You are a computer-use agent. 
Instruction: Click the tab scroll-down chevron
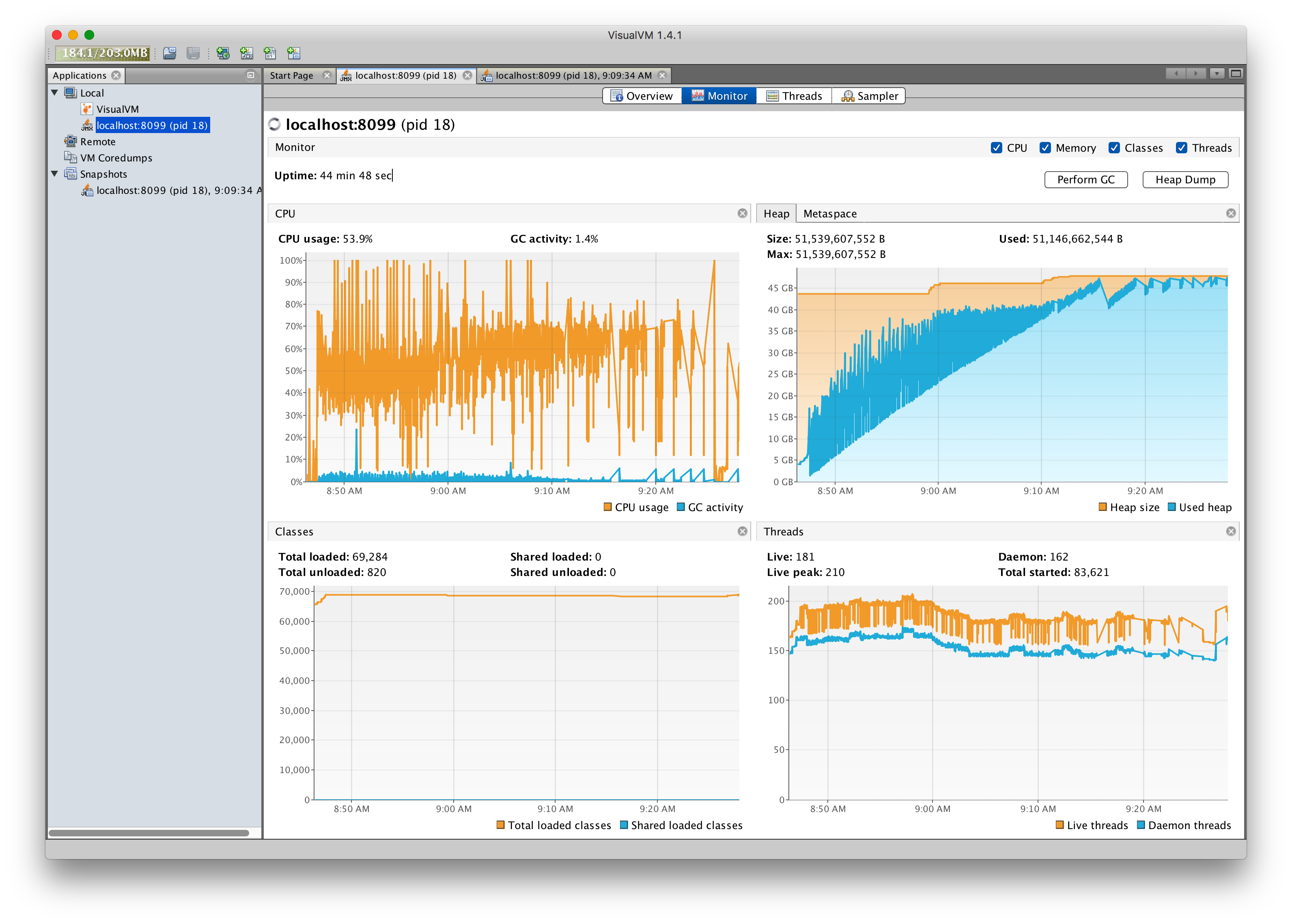click(1217, 75)
